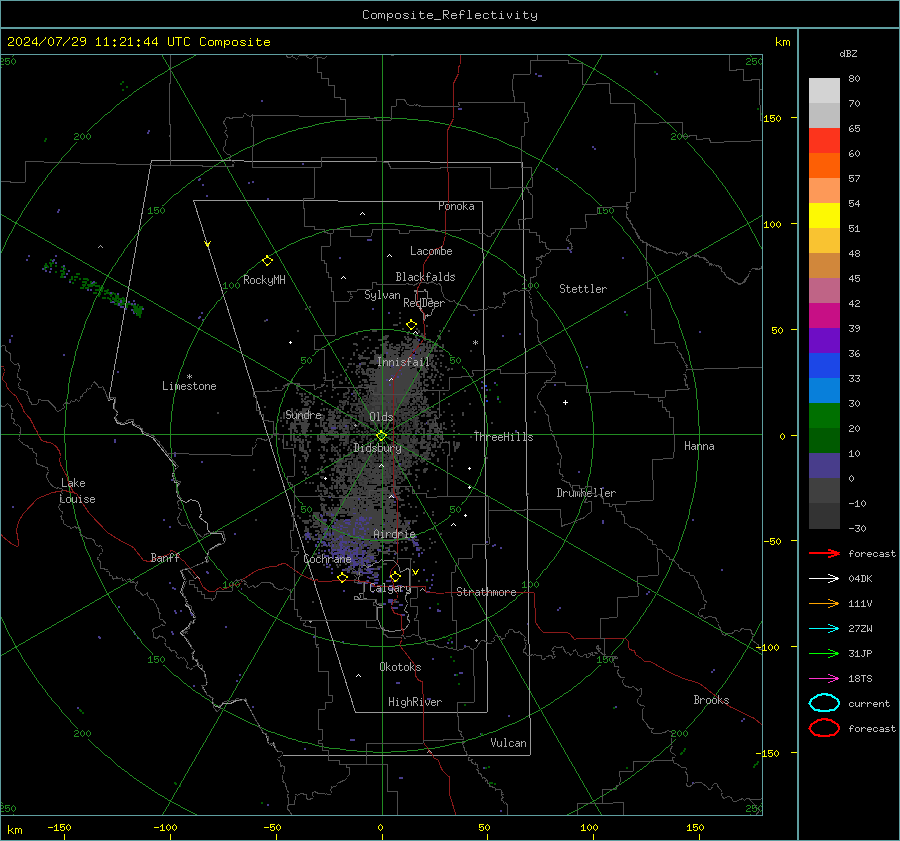This screenshot has width=900, height=841.
Task: Click the Lake Louise label
Action: [x=77, y=491]
